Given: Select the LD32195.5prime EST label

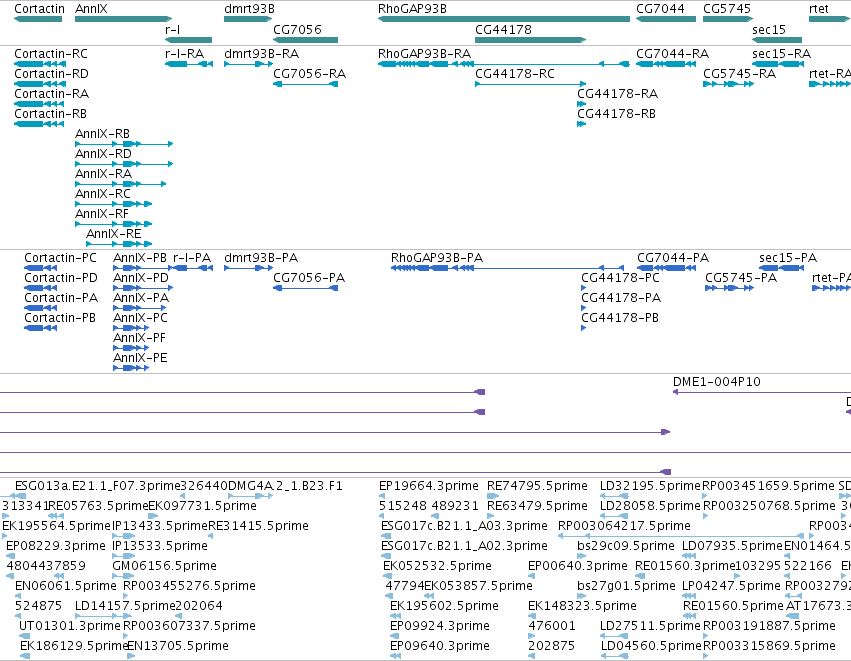Looking at the screenshot, I should coord(650,486).
